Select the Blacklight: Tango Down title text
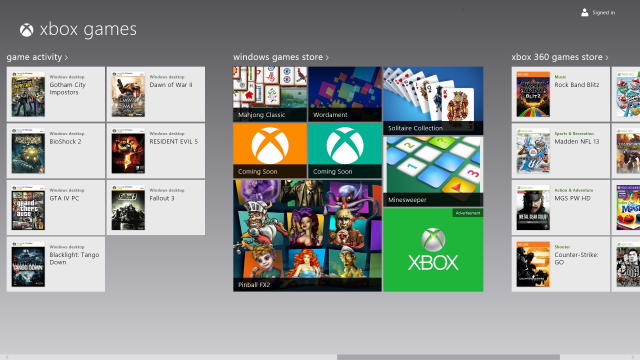Viewport: 640px width, 360px height. pos(74,258)
